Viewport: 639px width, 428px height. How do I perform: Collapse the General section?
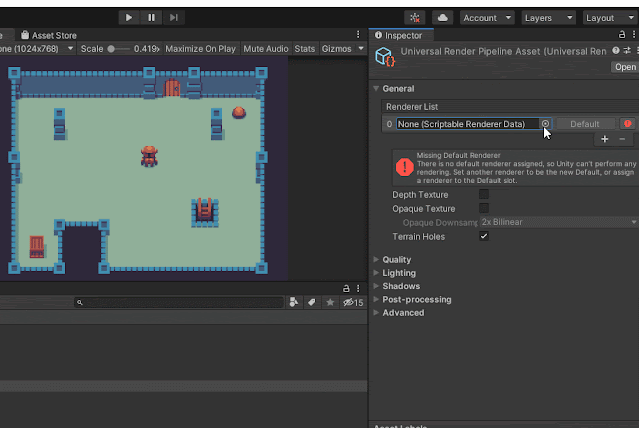[x=376, y=88]
